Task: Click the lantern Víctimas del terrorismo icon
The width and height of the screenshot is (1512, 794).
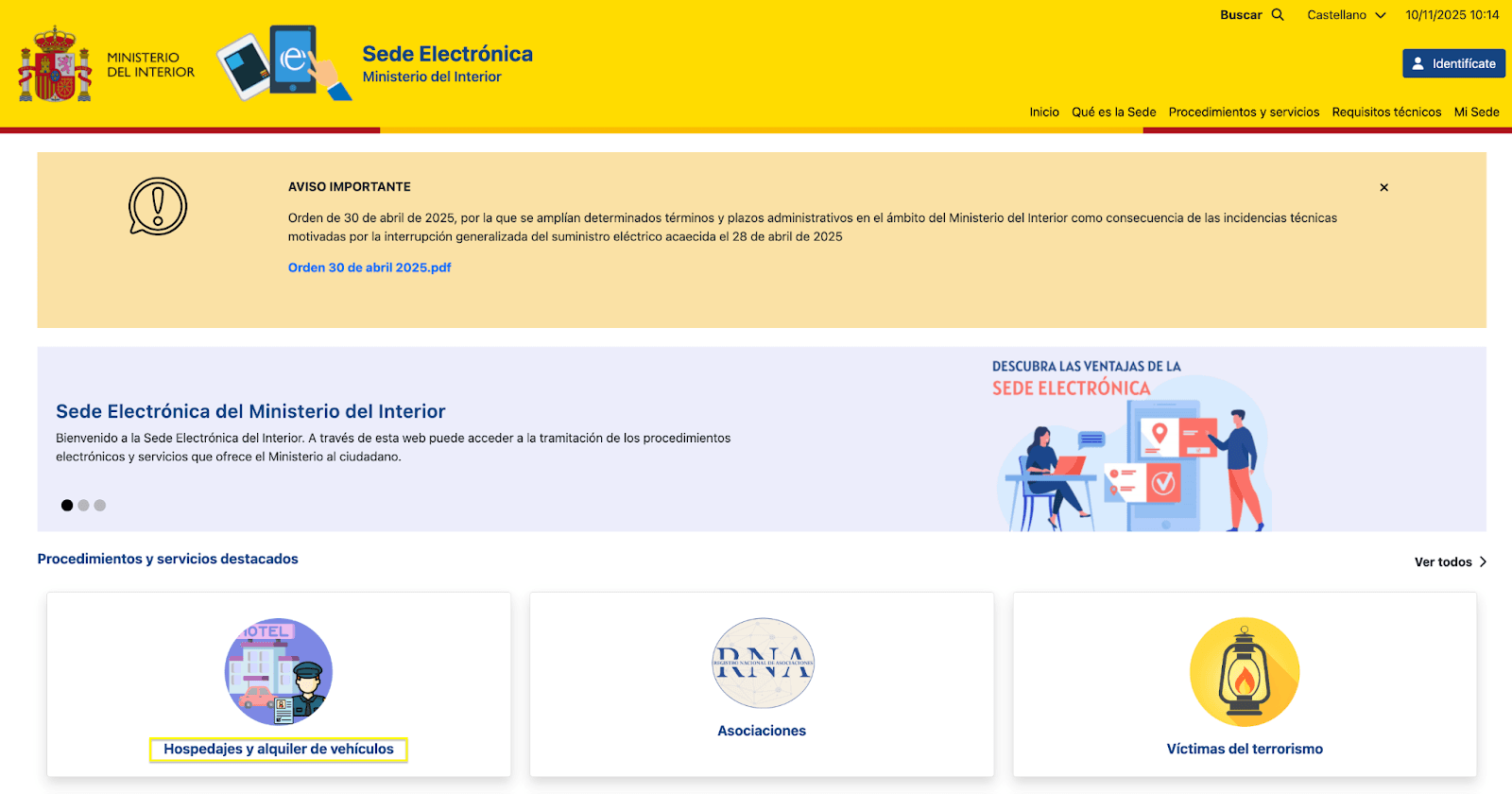Action: pyautogui.click(x=1245, y=672)
